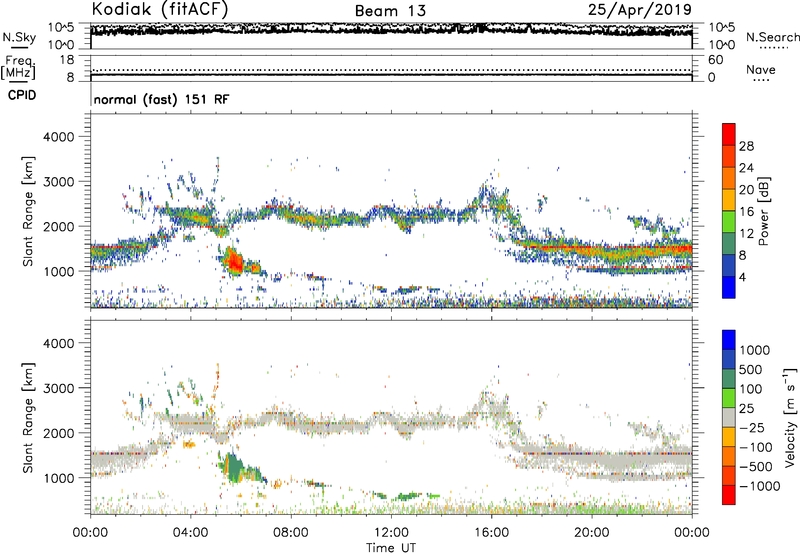This screenshot has height=554, width=800.
Task: Click the 'Time UT' axis label
Action: (x=391, y=548)
